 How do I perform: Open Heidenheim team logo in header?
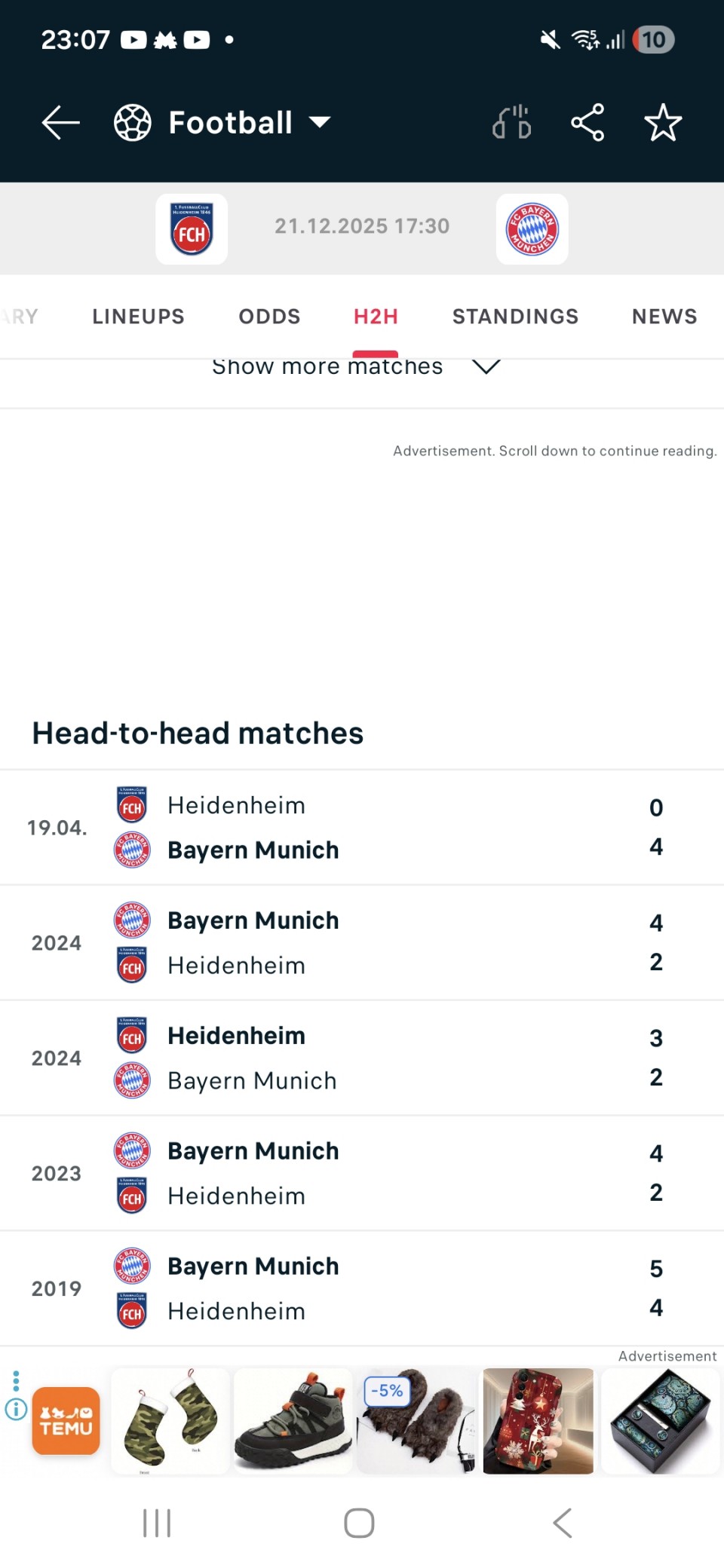point(192,229)
